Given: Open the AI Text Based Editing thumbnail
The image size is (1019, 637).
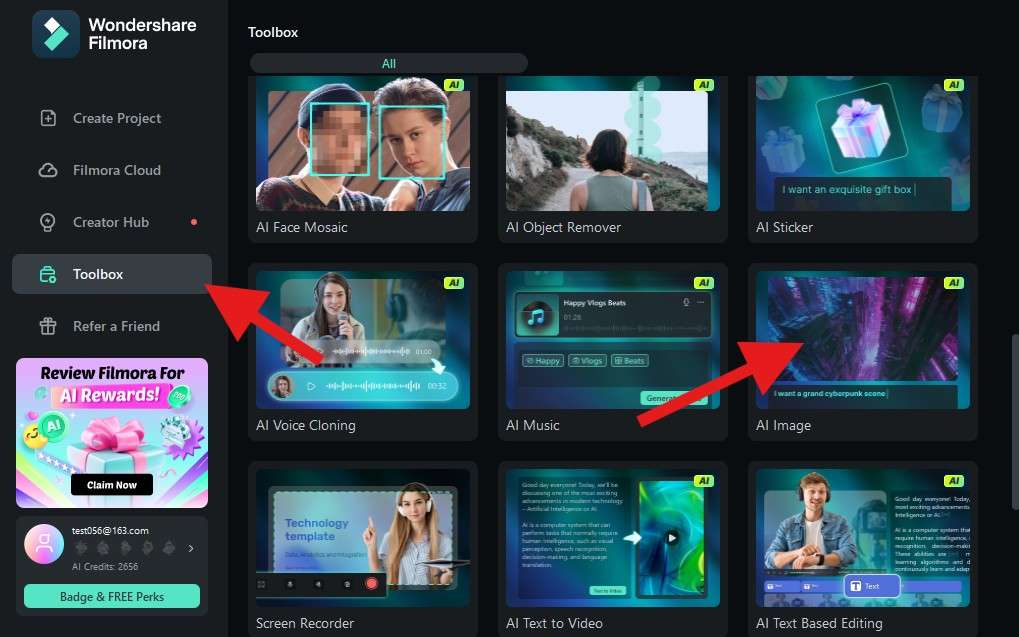Looking at the screenshot, I should click(863, 538).
